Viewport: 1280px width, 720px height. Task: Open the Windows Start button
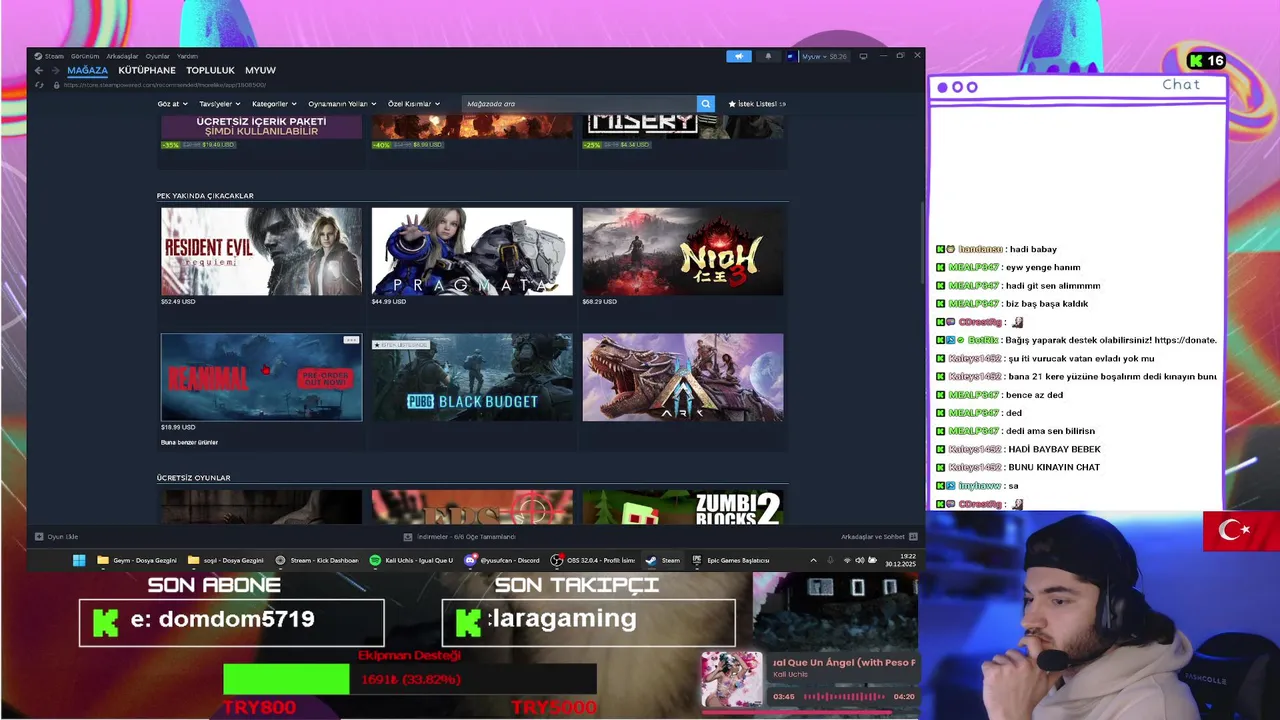pos(79,560)
